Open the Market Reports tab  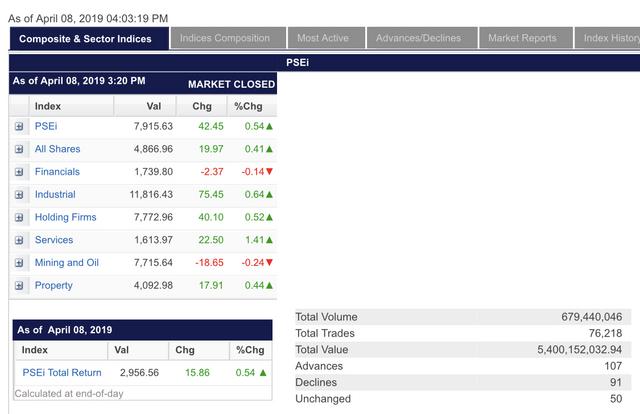526,38
